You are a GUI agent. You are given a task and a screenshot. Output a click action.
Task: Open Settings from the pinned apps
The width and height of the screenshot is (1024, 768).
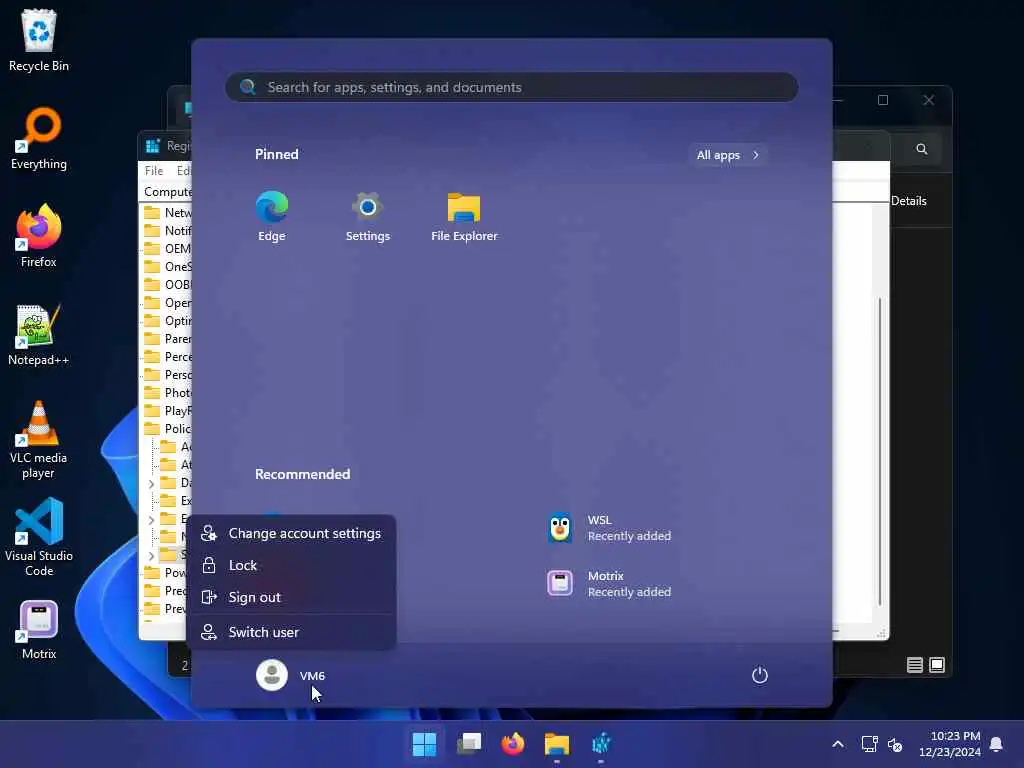tap(368, 216)
